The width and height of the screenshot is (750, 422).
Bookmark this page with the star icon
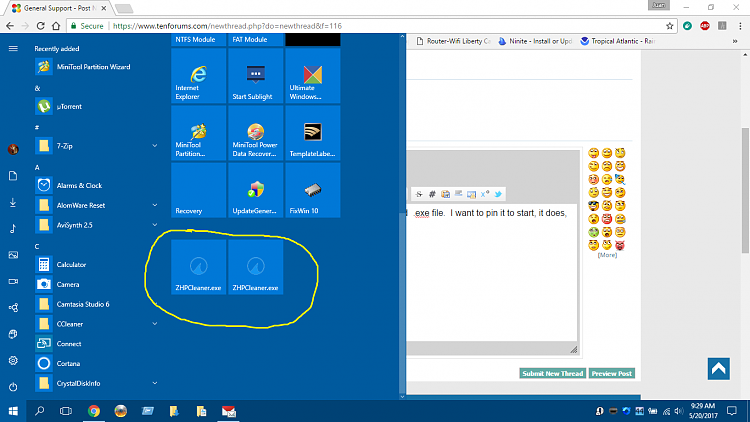click(x=669, y=26)
